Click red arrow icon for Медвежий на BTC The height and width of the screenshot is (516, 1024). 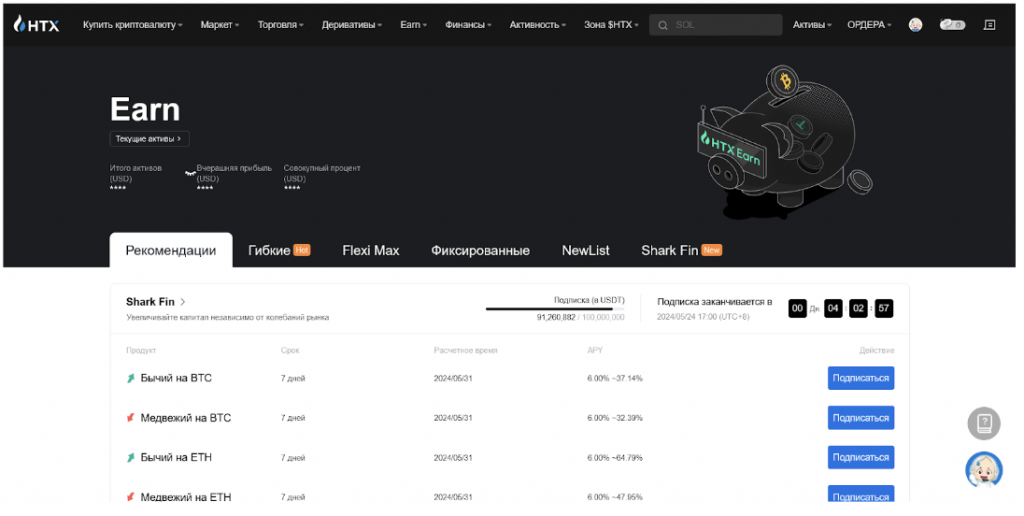point(131,417)
